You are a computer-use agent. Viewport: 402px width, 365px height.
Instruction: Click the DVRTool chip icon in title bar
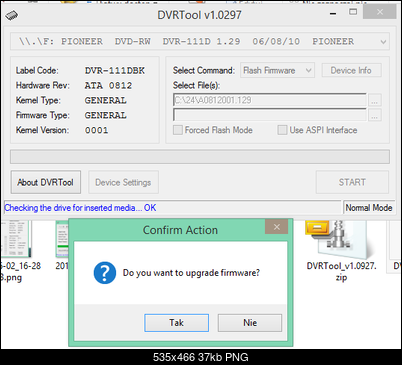12,15
